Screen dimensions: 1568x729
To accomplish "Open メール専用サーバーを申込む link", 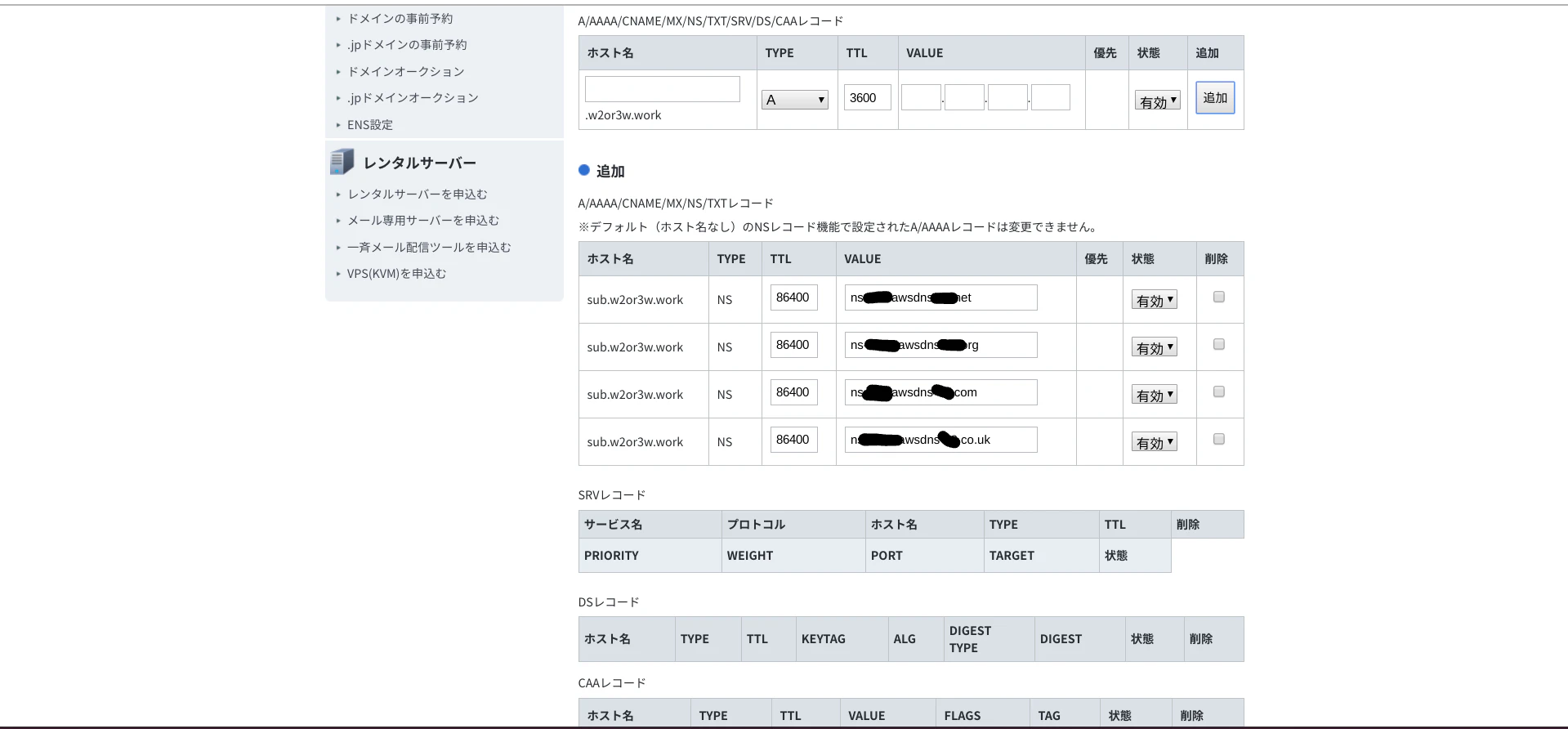I will click(423, 220).
